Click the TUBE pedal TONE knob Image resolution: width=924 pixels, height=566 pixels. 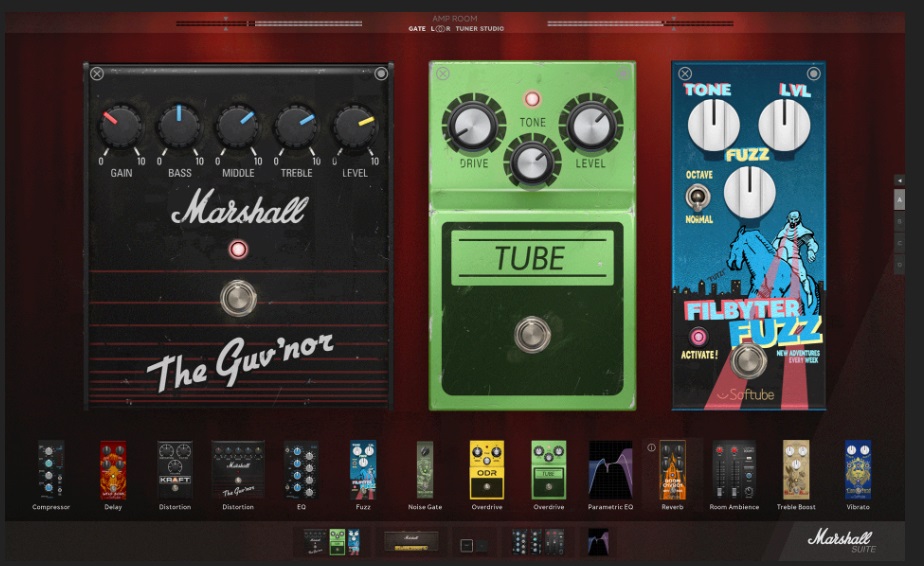(532, 162)
